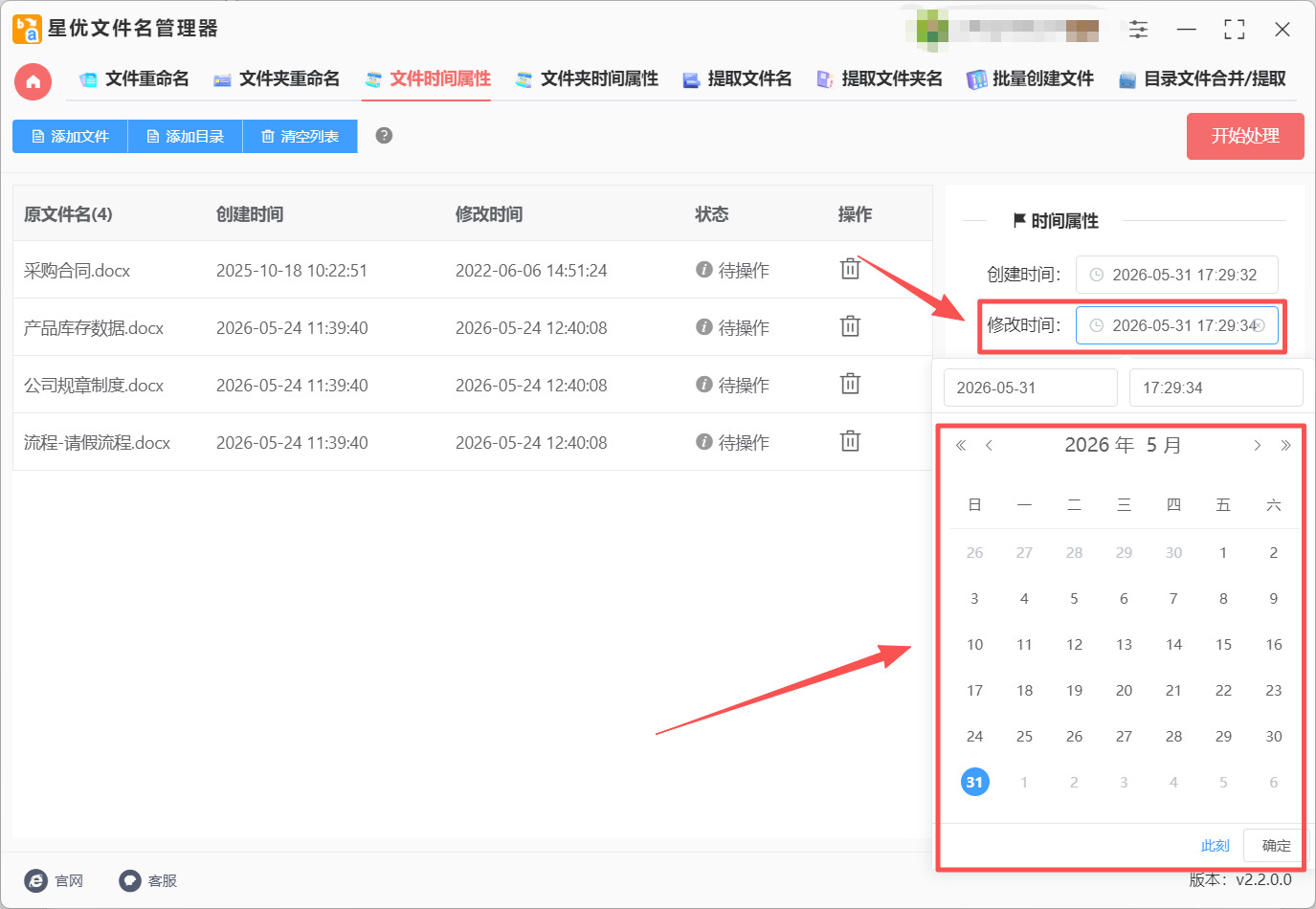1316x909 pixels.
Task: Click the 此刻 link
Action: pos(1215,846)
